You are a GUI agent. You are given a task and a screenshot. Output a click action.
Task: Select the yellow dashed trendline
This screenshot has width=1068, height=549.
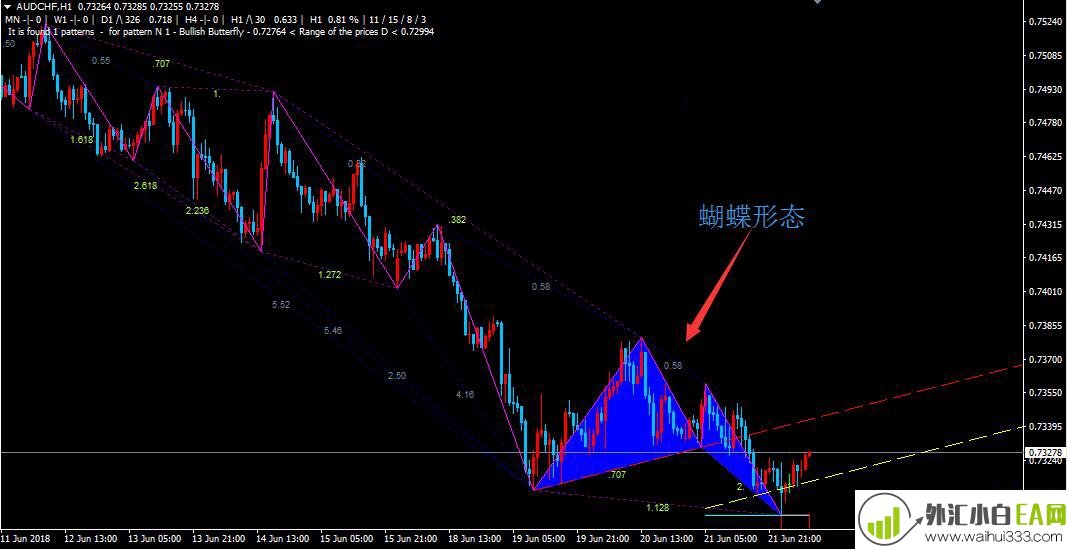(x=865, y=467)
